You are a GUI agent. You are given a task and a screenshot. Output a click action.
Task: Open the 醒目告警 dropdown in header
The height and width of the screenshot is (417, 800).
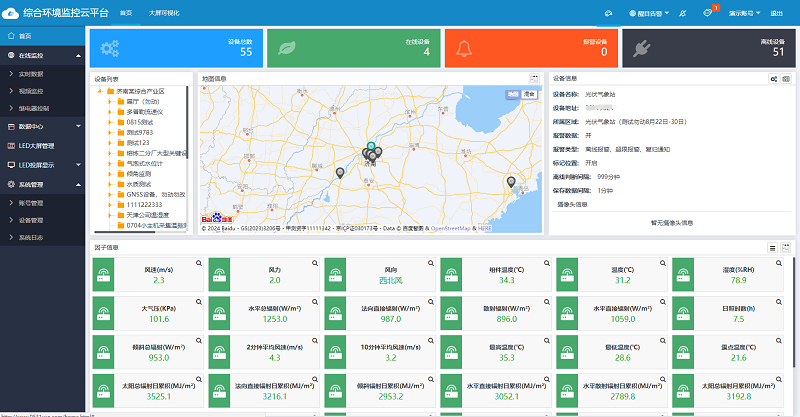[x=649, y=13]
